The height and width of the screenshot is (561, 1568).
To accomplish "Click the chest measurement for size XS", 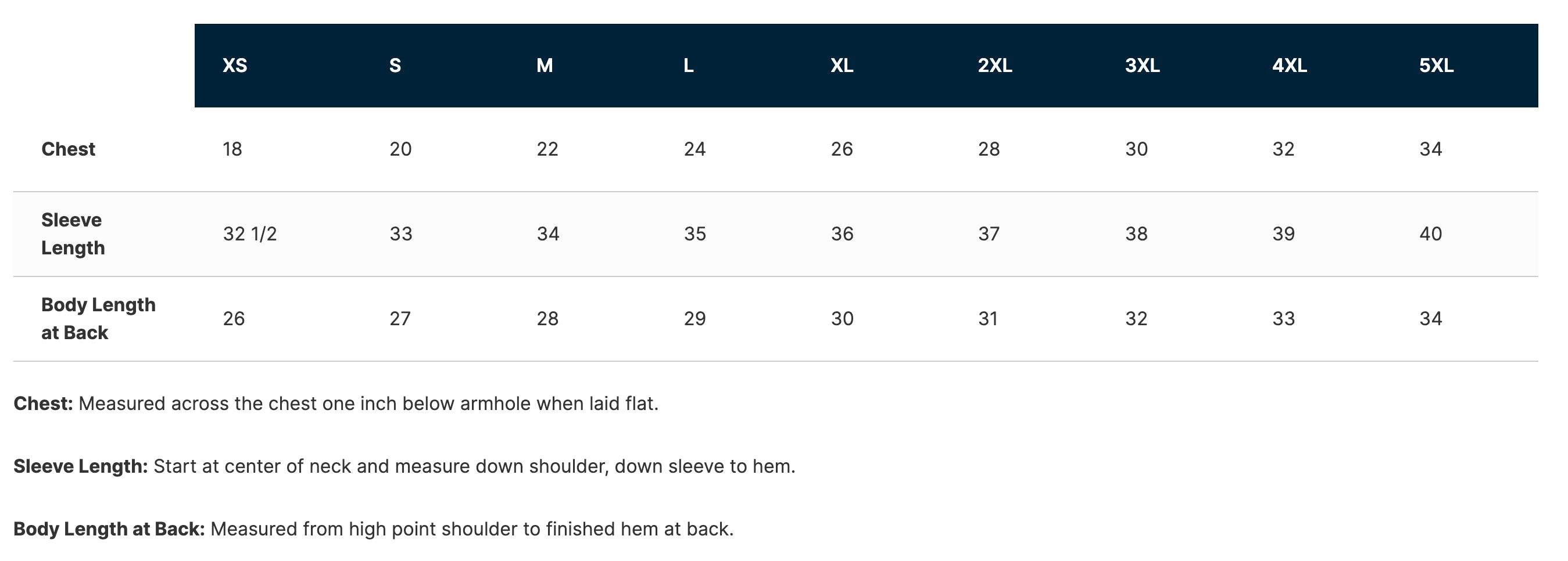I will [x=232, y=149].
